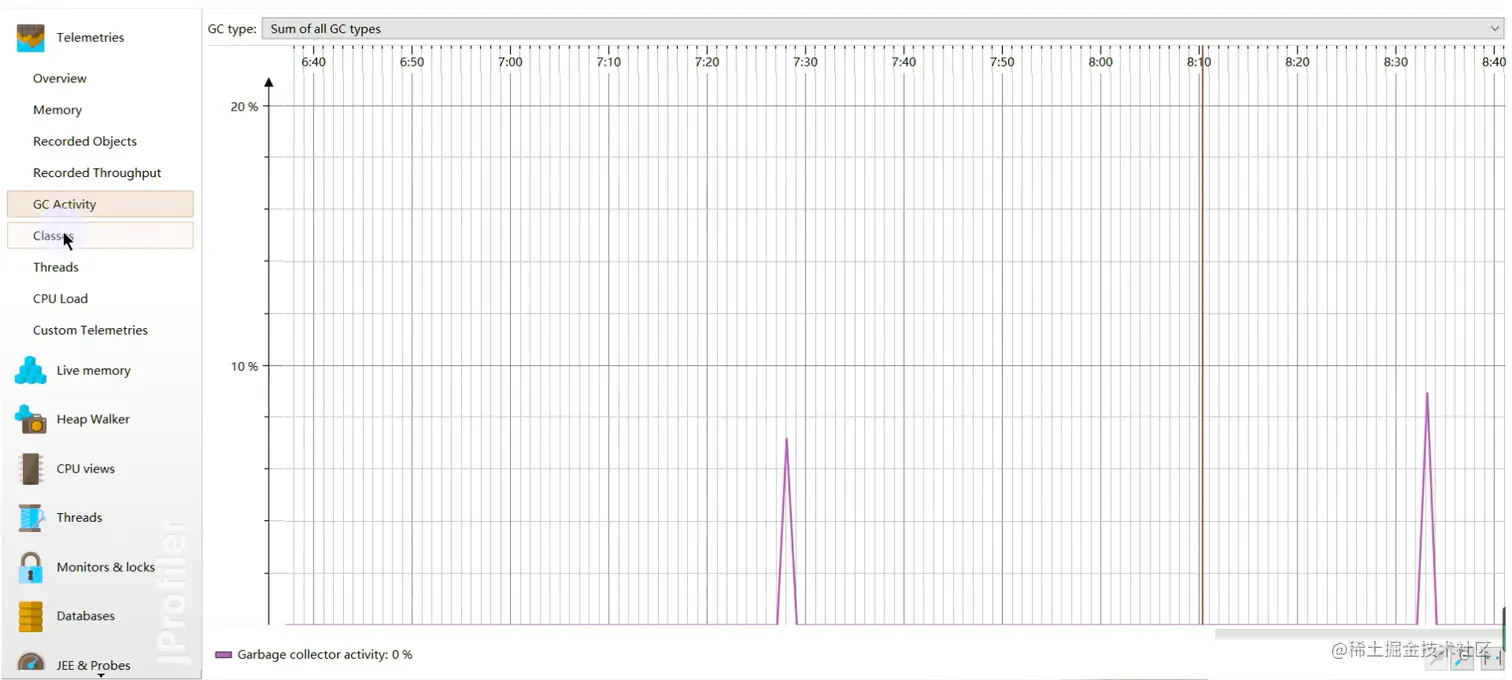
Task: Open the Heap Walker section label
Action: point(93,419)
